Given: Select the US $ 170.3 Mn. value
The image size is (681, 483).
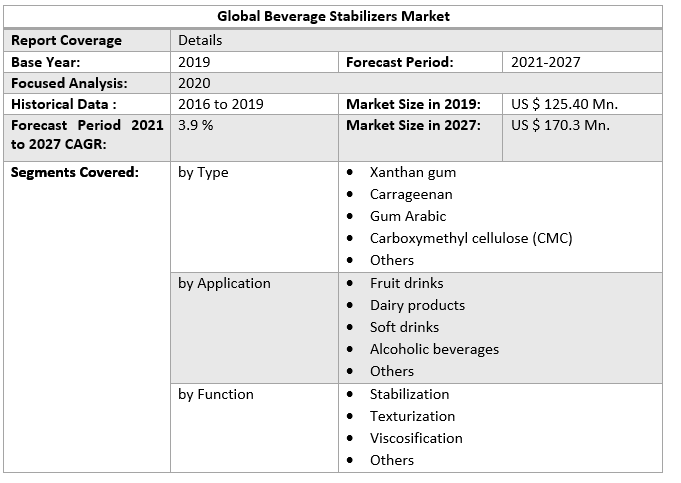Looking at the screenshot, I should click(x=560, y=125).
